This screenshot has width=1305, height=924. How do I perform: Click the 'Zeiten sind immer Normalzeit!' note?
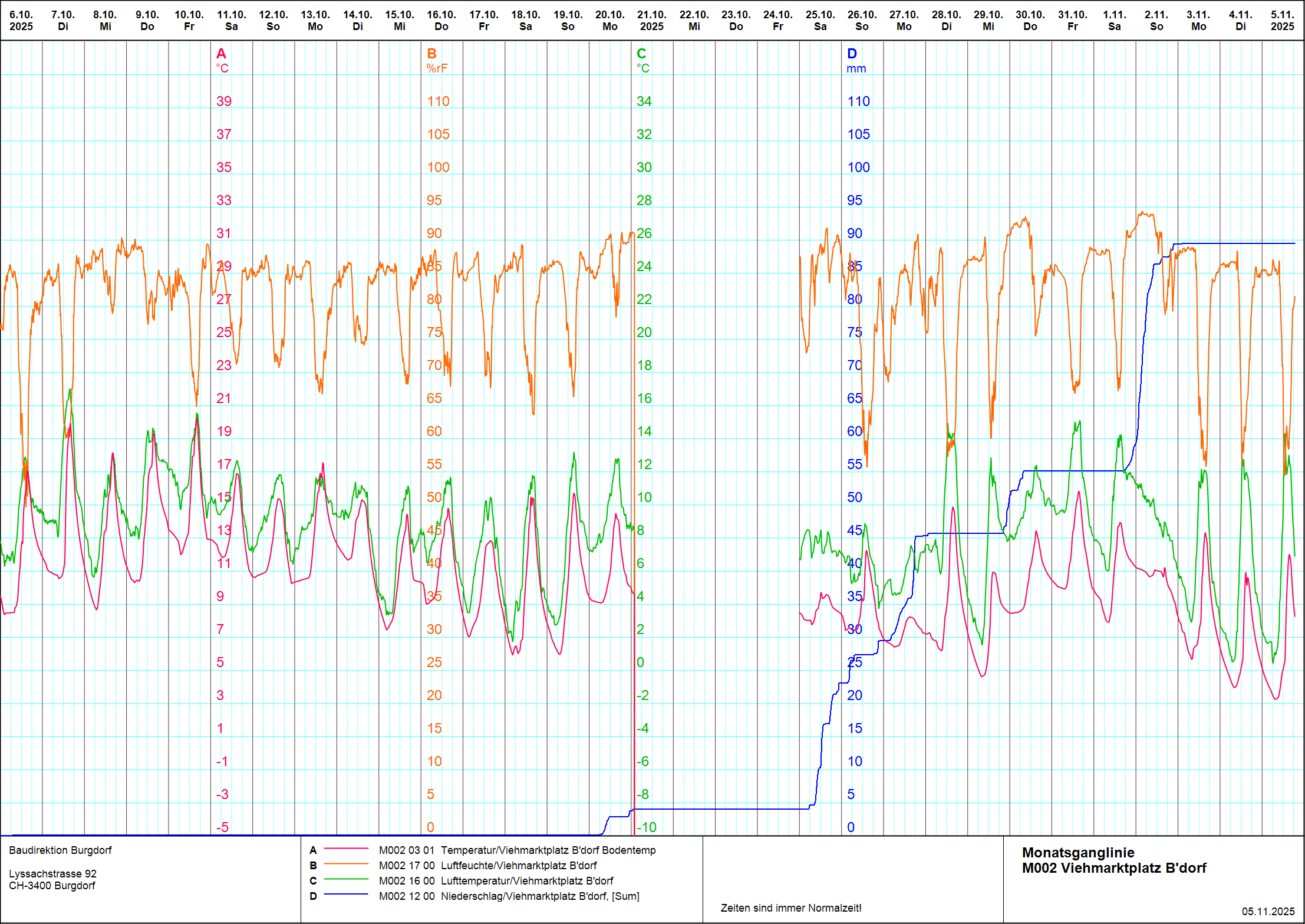coord(791,907)
